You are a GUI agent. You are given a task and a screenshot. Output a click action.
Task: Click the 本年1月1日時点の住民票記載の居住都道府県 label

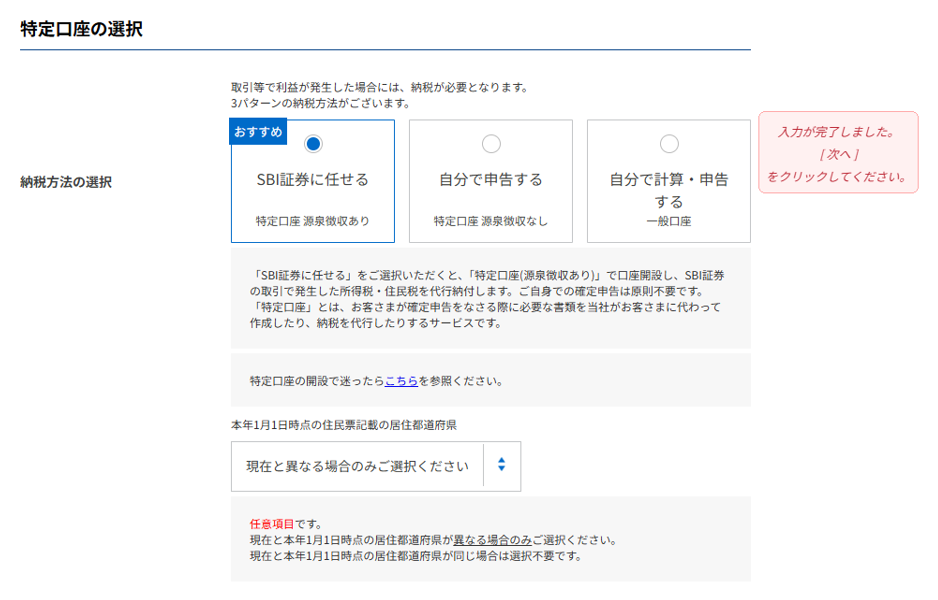(344, 425)
